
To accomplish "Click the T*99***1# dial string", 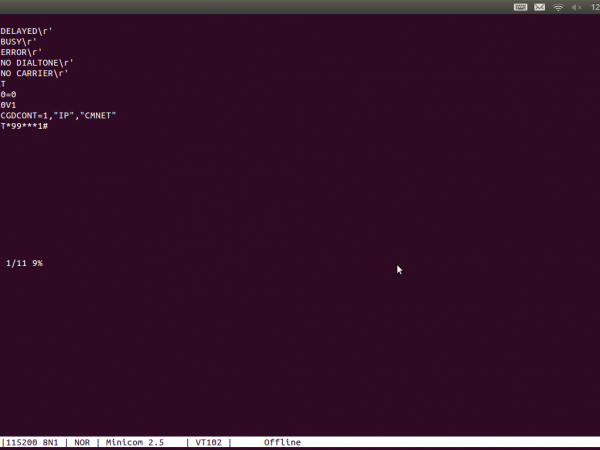I will tap(25, 126).
